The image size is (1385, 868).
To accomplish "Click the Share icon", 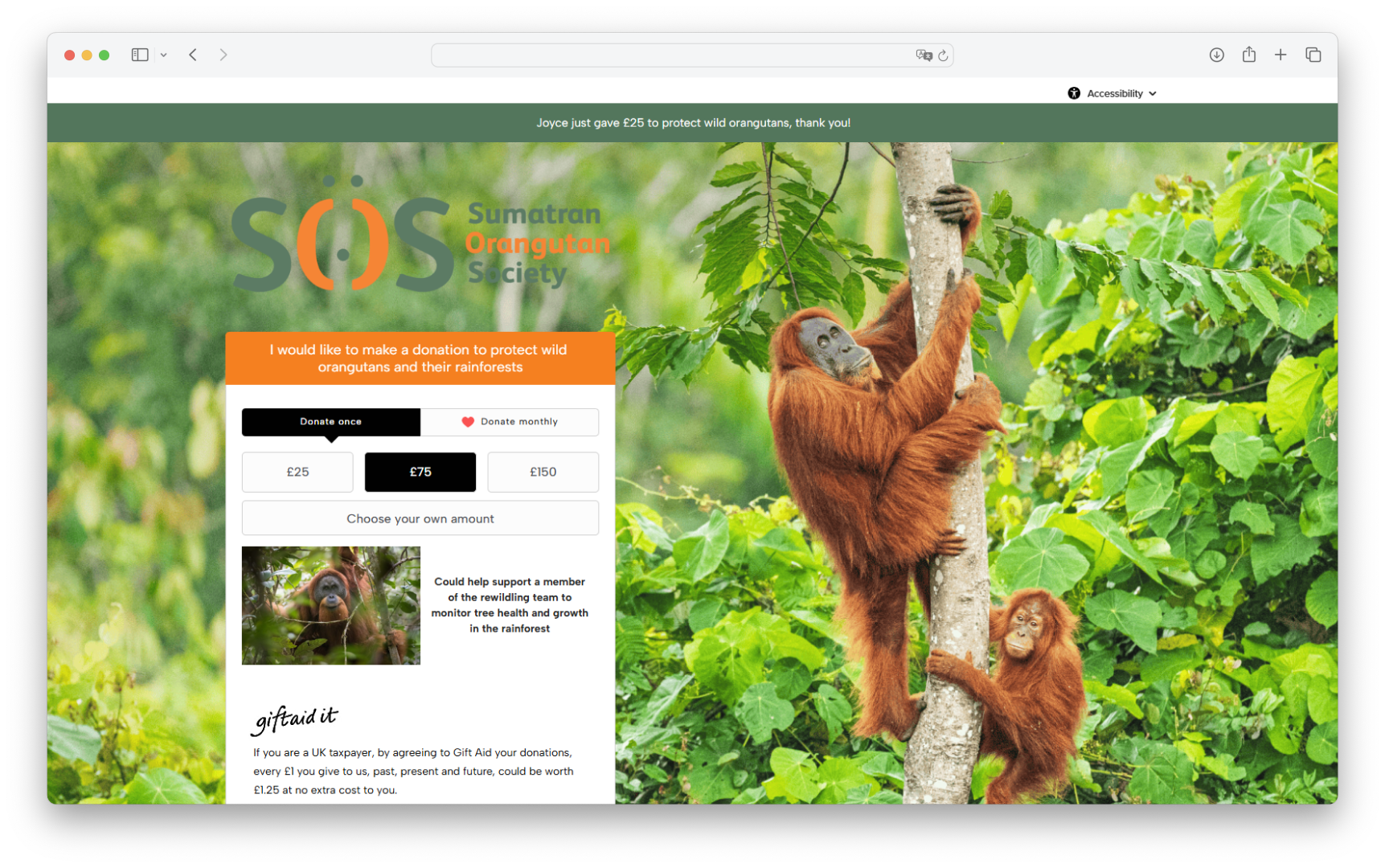I will click(1248, 54).
